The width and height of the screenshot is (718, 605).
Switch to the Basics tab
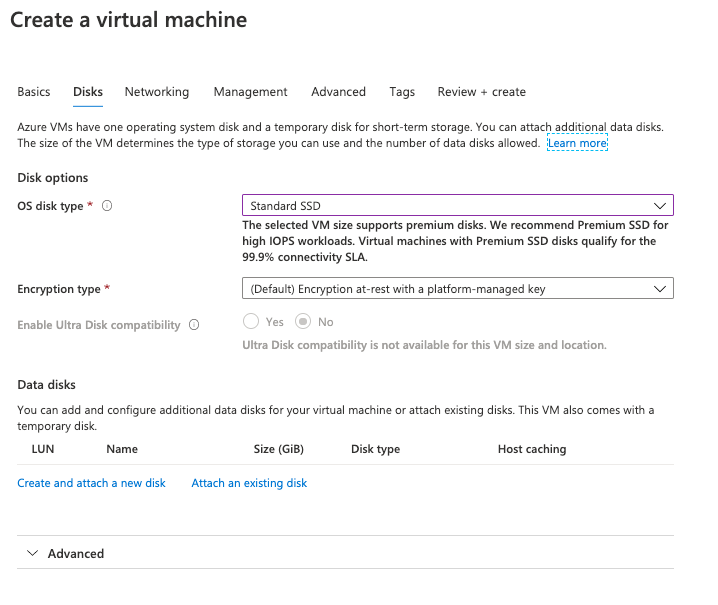pyautogui.click(x=34, y=92)
